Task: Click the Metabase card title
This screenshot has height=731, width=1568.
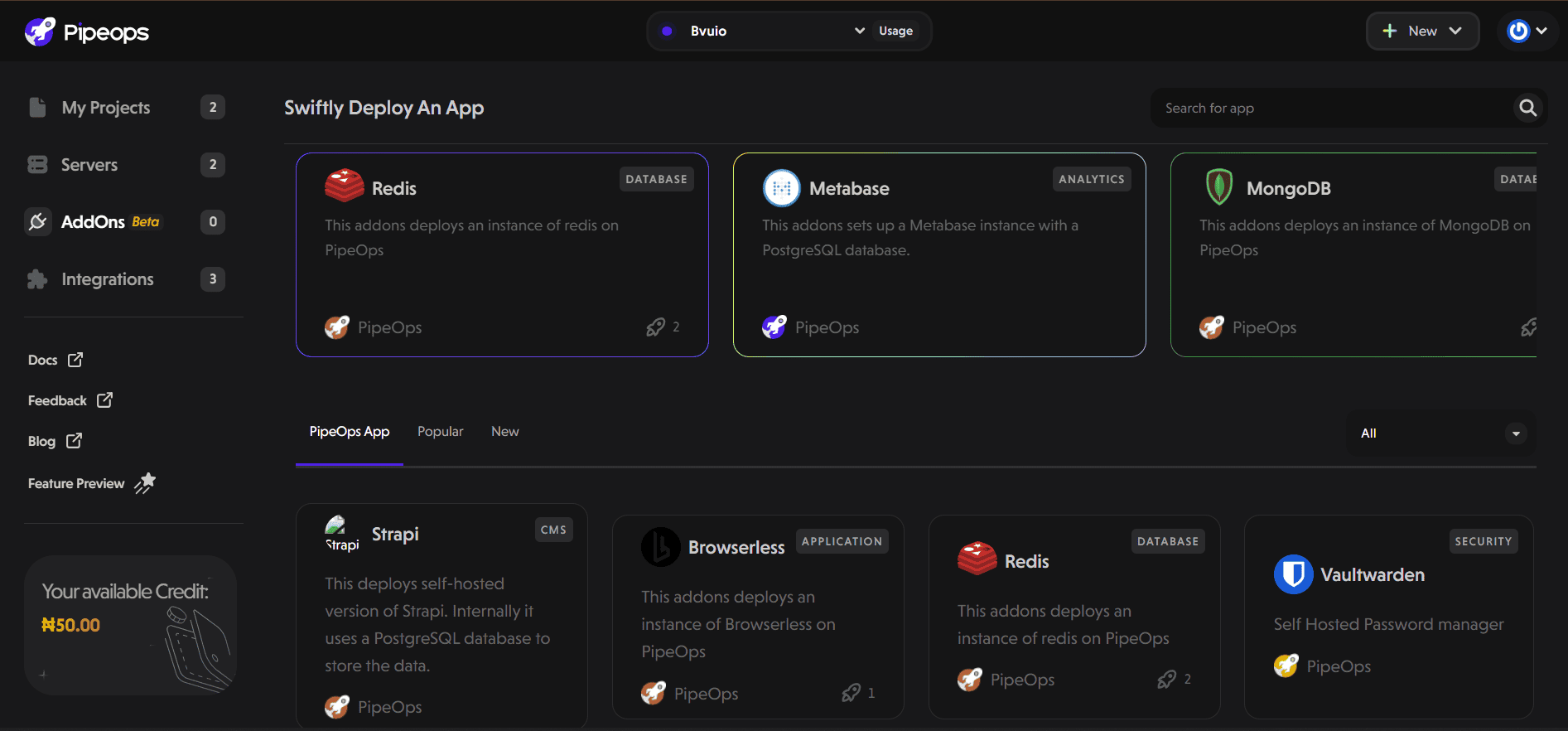Action: pos(849,188)
